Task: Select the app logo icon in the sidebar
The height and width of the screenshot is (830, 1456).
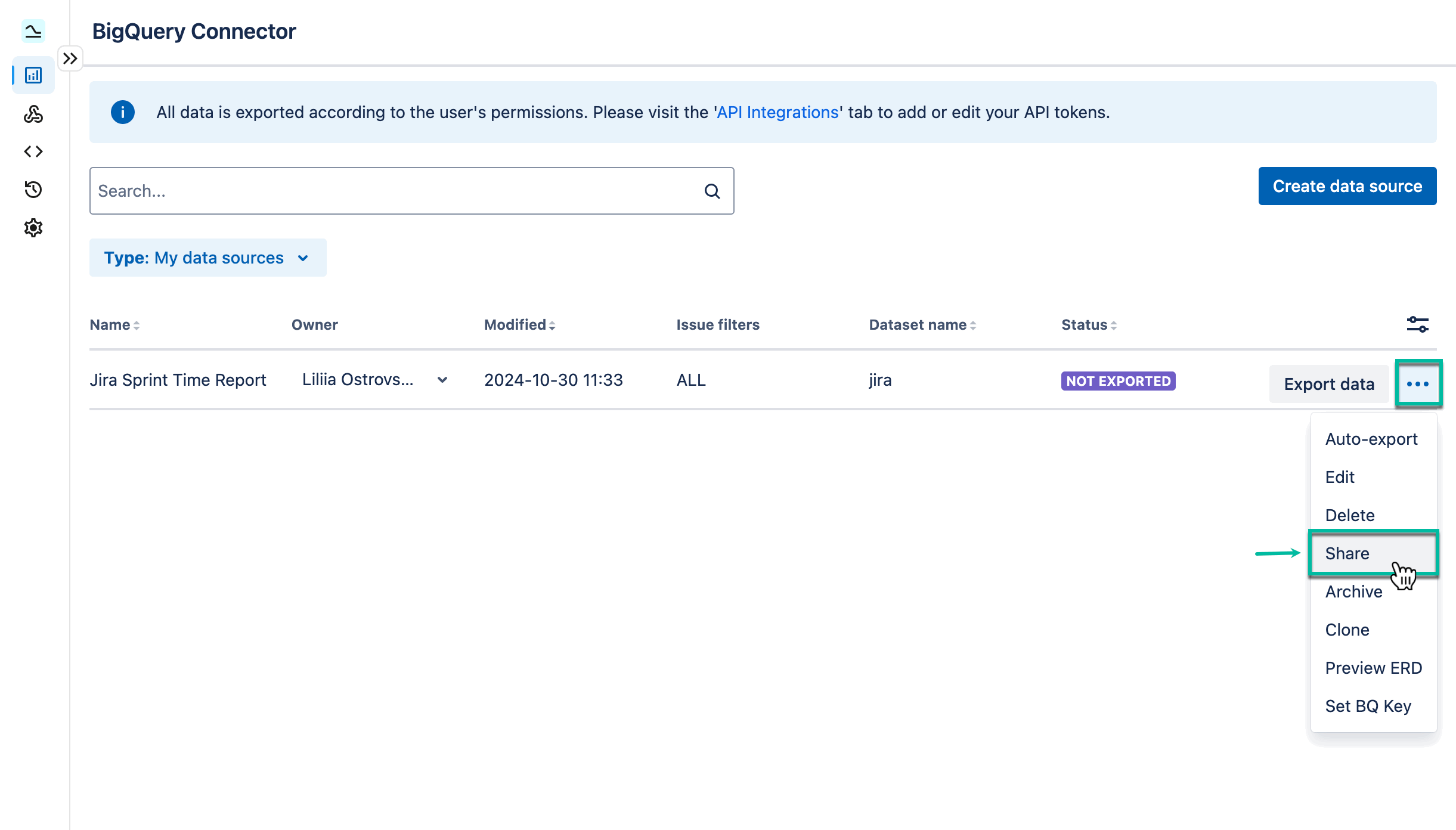Action: tap(33, 31)
